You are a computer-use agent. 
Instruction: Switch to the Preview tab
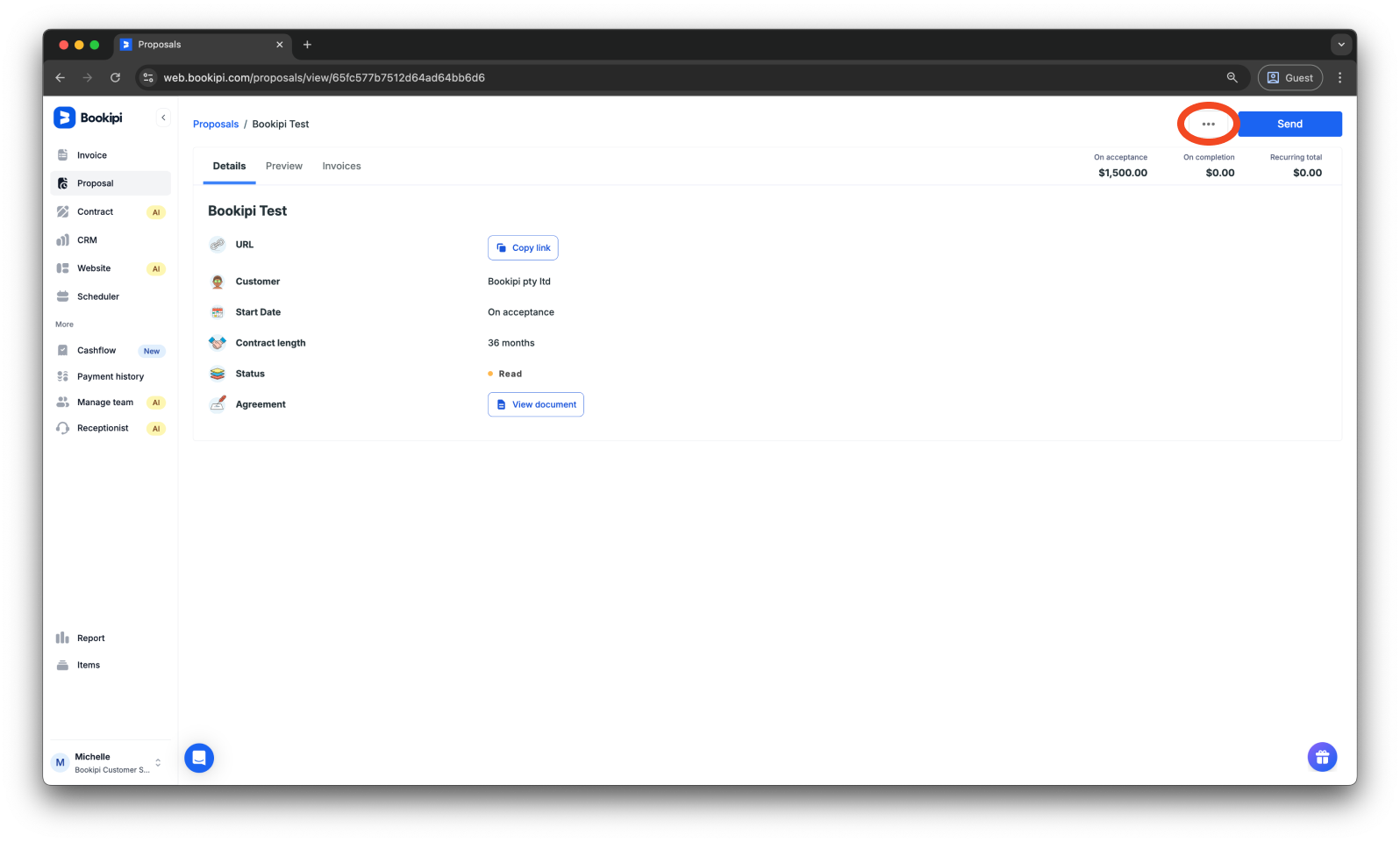(284, 166)
